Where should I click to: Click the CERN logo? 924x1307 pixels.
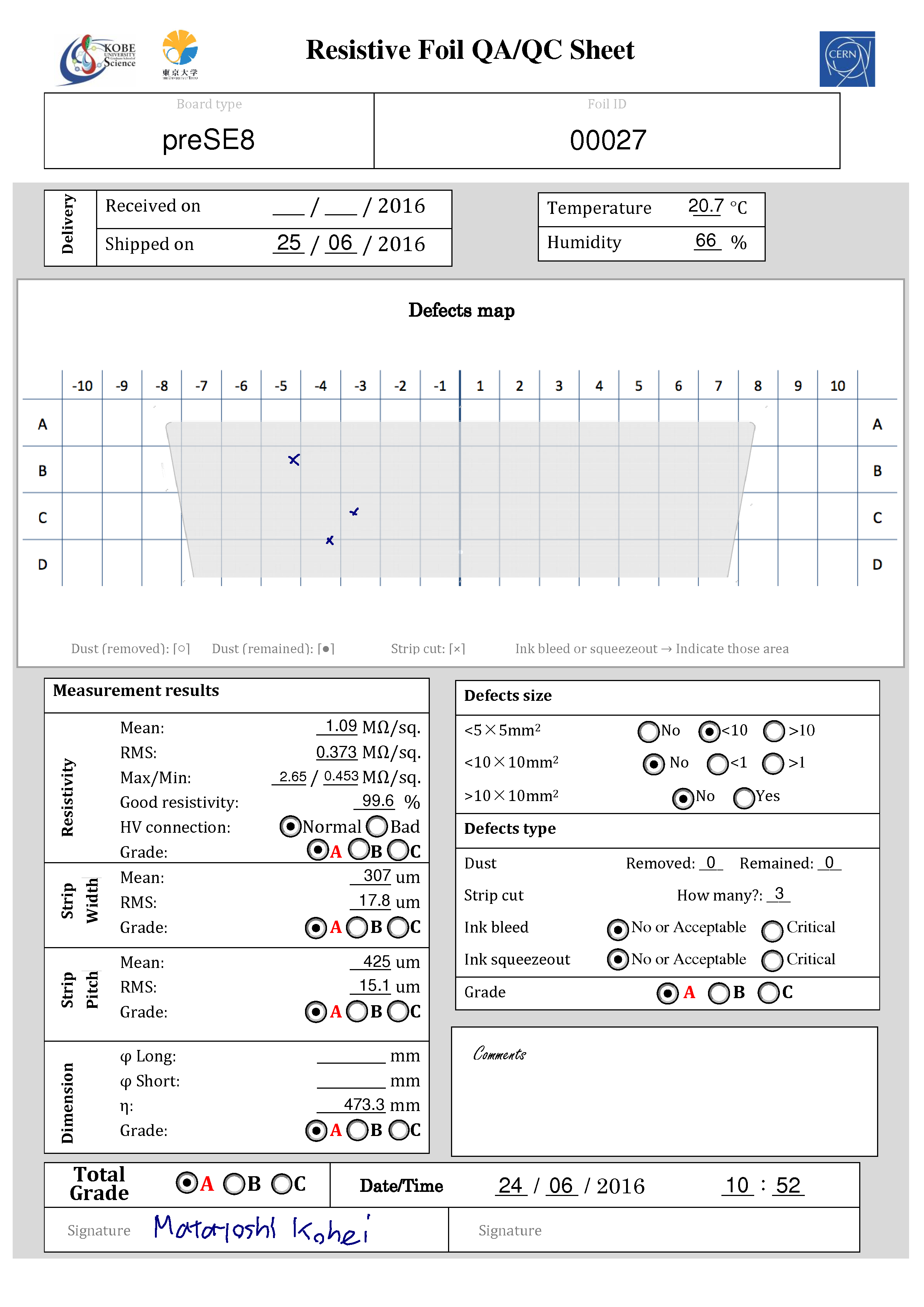tap(847, 58)
